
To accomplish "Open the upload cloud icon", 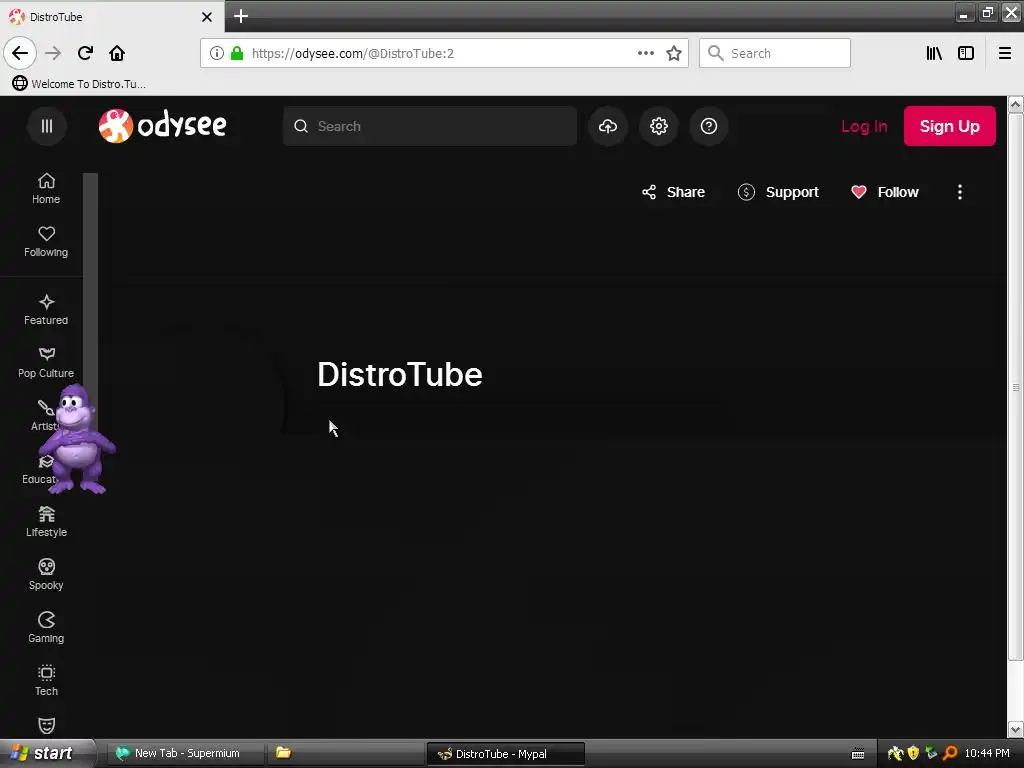I will [x=608, y=126].
